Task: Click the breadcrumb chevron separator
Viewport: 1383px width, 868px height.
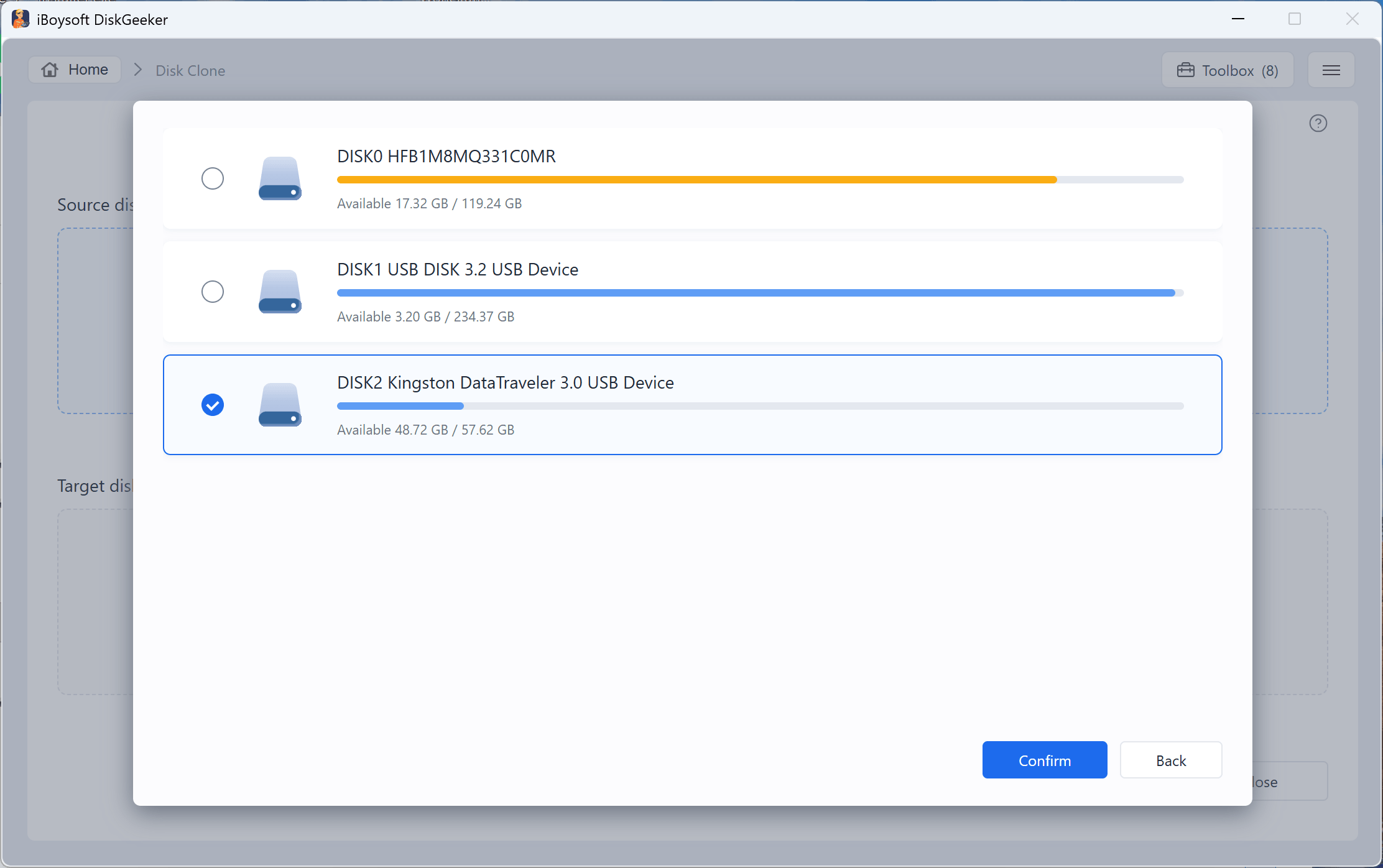Action: coord(138,70)
